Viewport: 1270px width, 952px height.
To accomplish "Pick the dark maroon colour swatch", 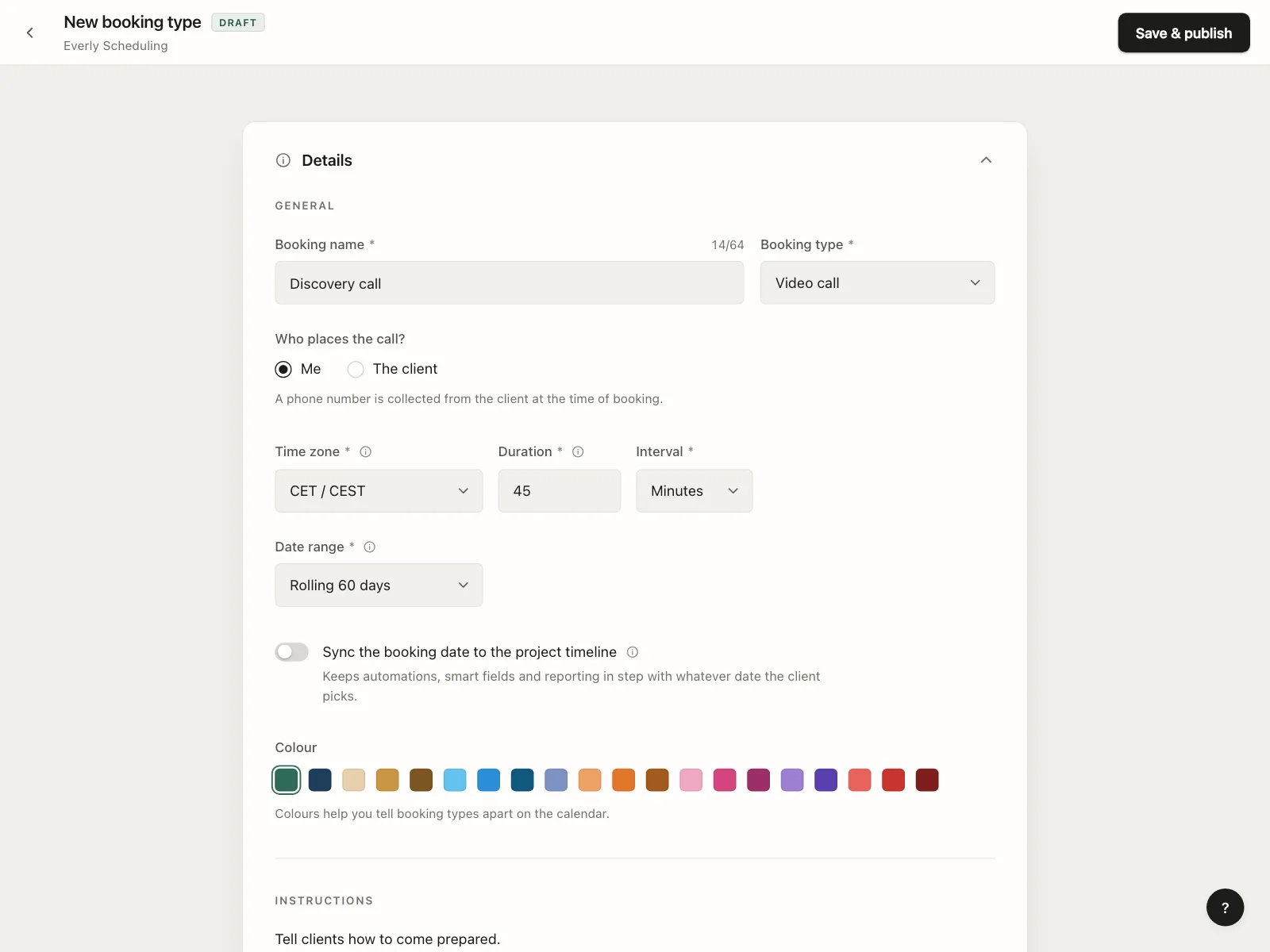I will pos(927,781).
